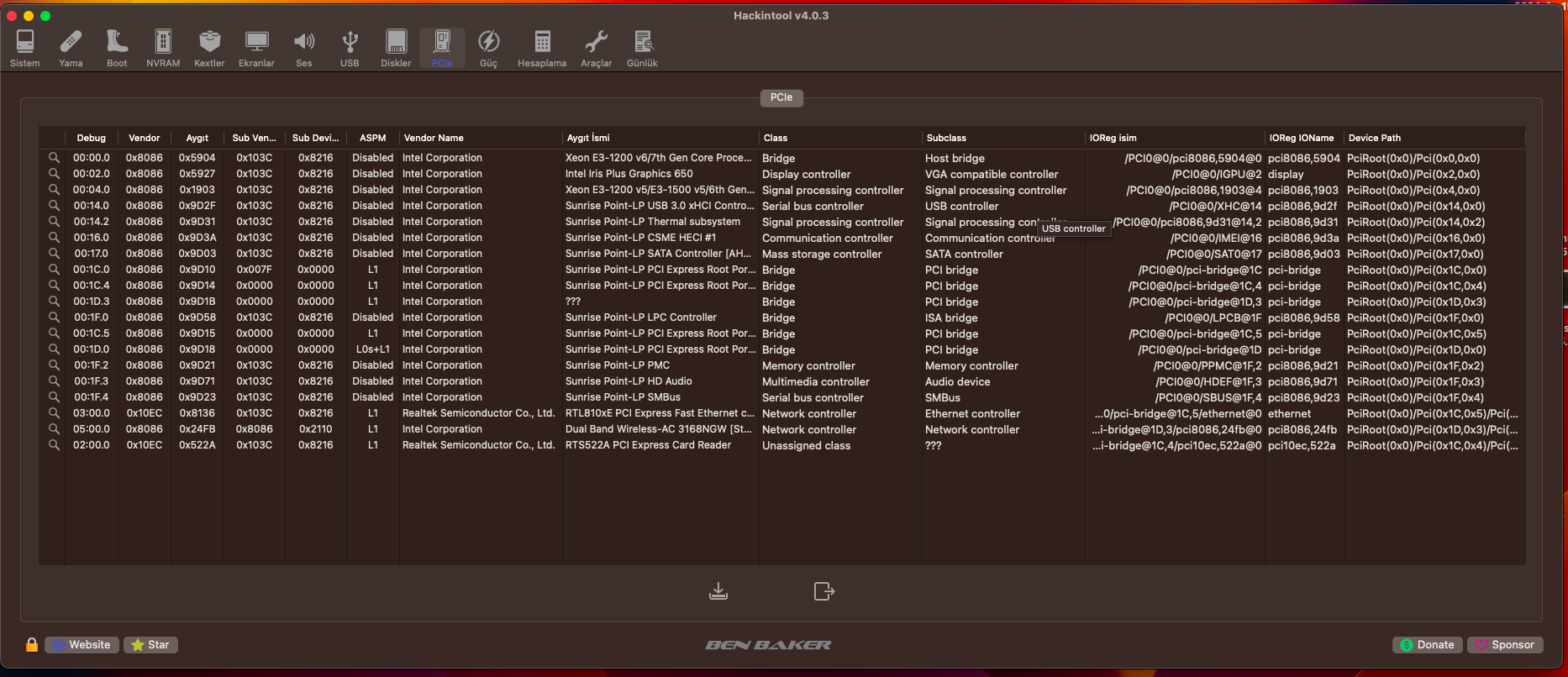
Task: Open the Araçlar tools section
Action: [x=596, y=48]
